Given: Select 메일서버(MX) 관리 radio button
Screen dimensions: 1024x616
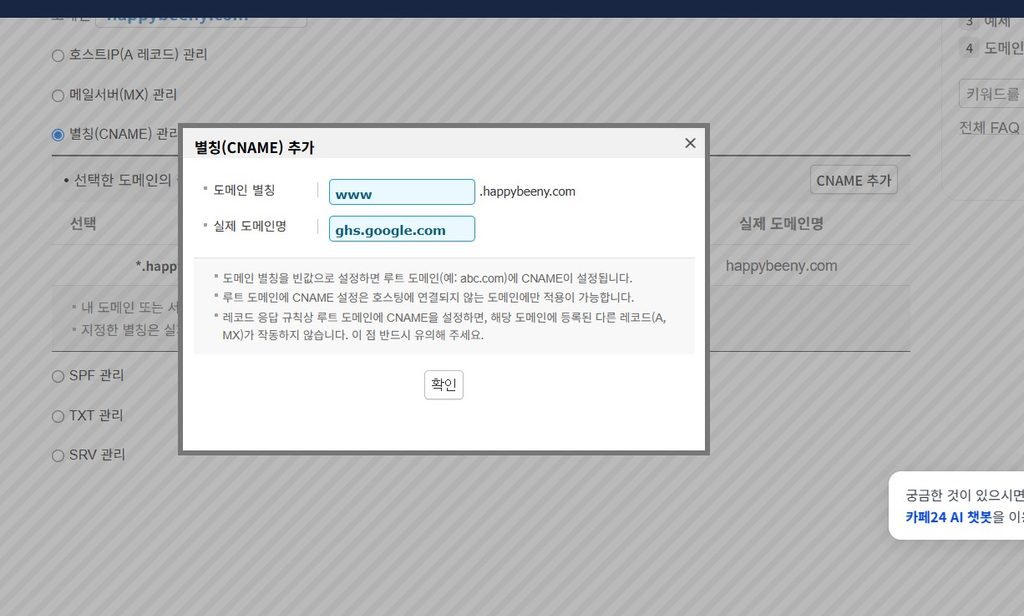Looking at the screenshot, I should tap(57, 96).
